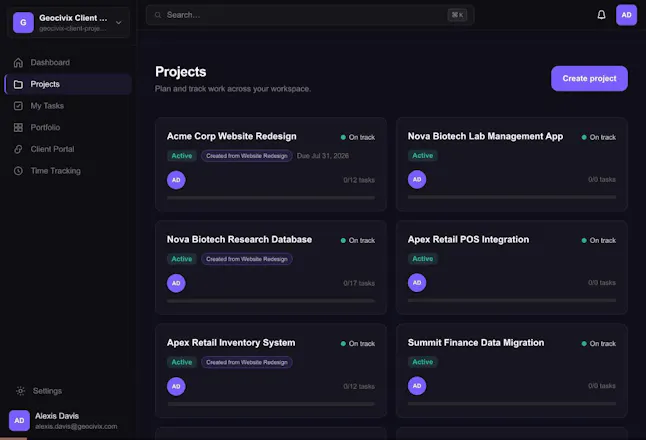Click Alexis Davis name in the sidebar
This screenshot has height=440, width=646.
pos(57,416)
